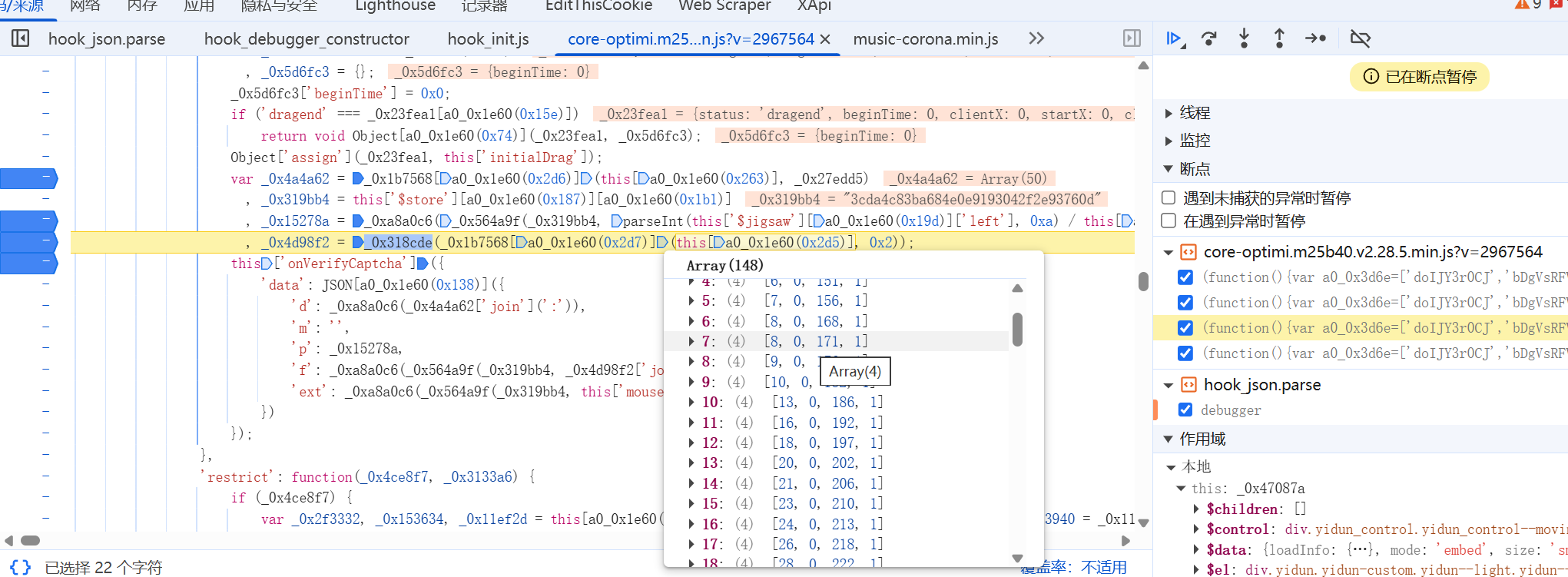The image size is (1568, 577).
Task: Click the source editor horizontal scrollbar thumb
Action: (x=30, y=540)
